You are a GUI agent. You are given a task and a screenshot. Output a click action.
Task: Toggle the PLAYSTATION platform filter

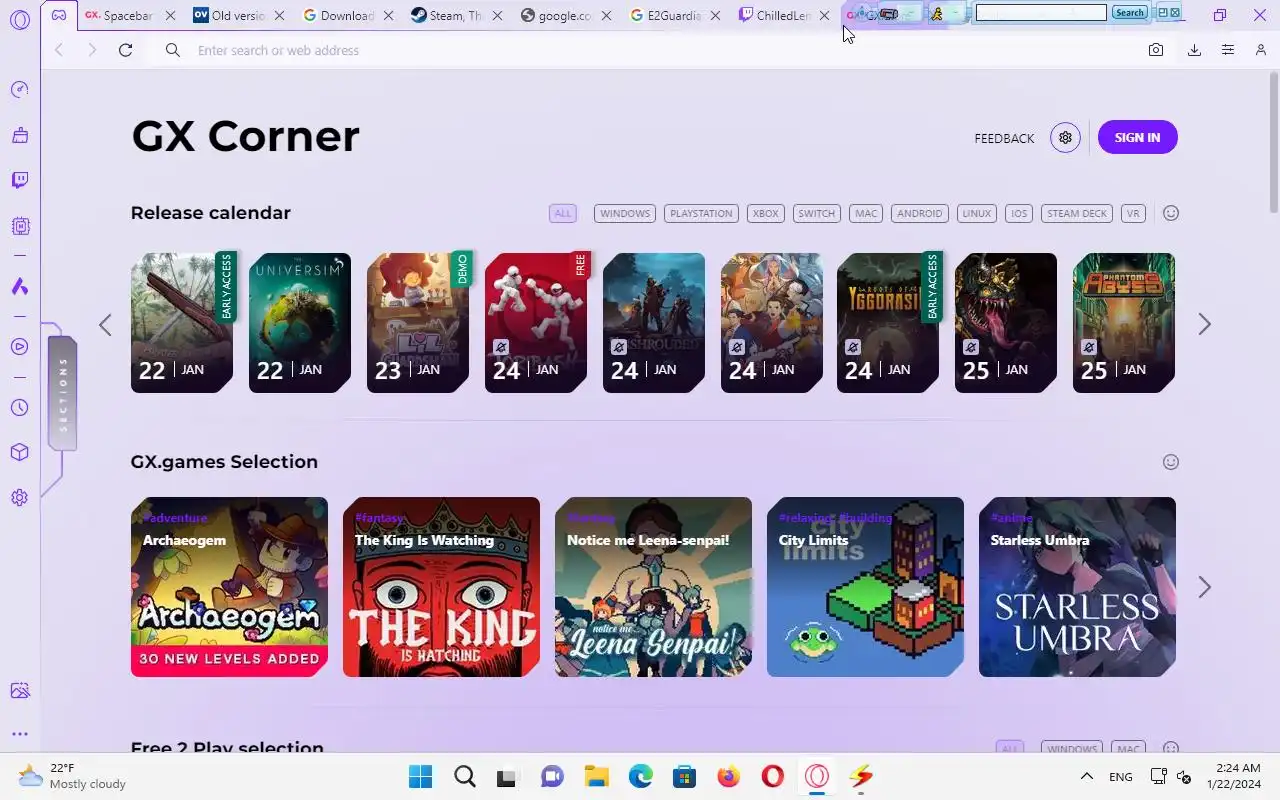pyautogui.click(x=701, y=213)
